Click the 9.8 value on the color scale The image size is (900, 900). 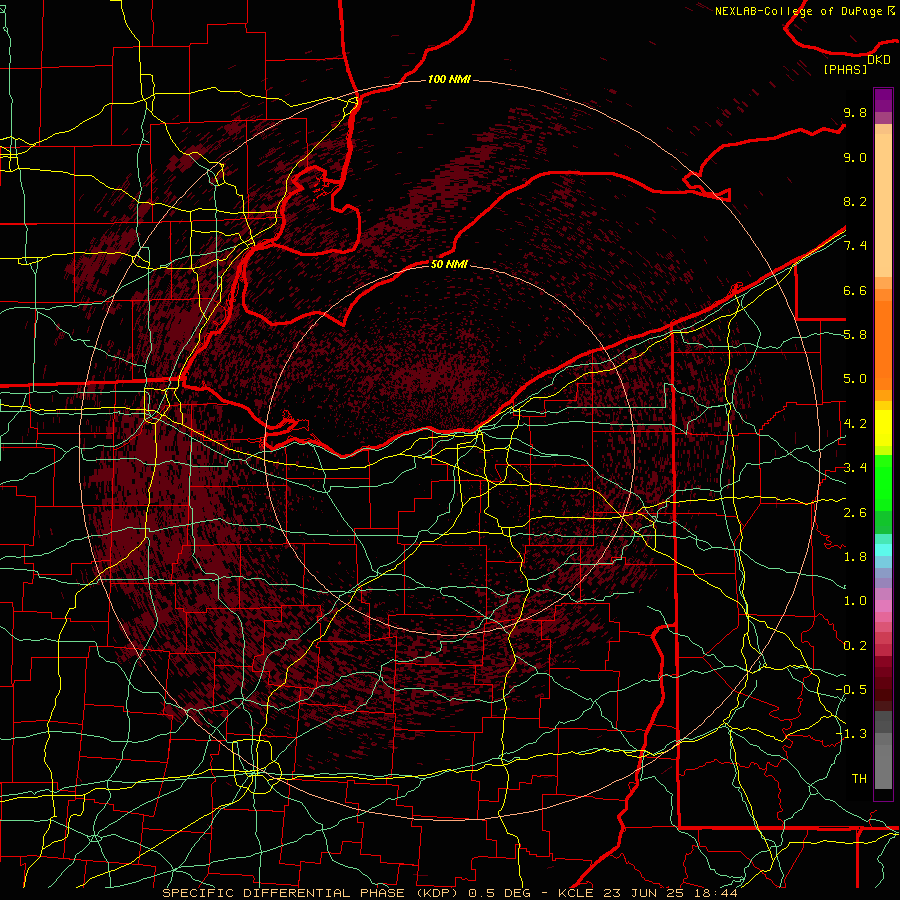point(855,112)
